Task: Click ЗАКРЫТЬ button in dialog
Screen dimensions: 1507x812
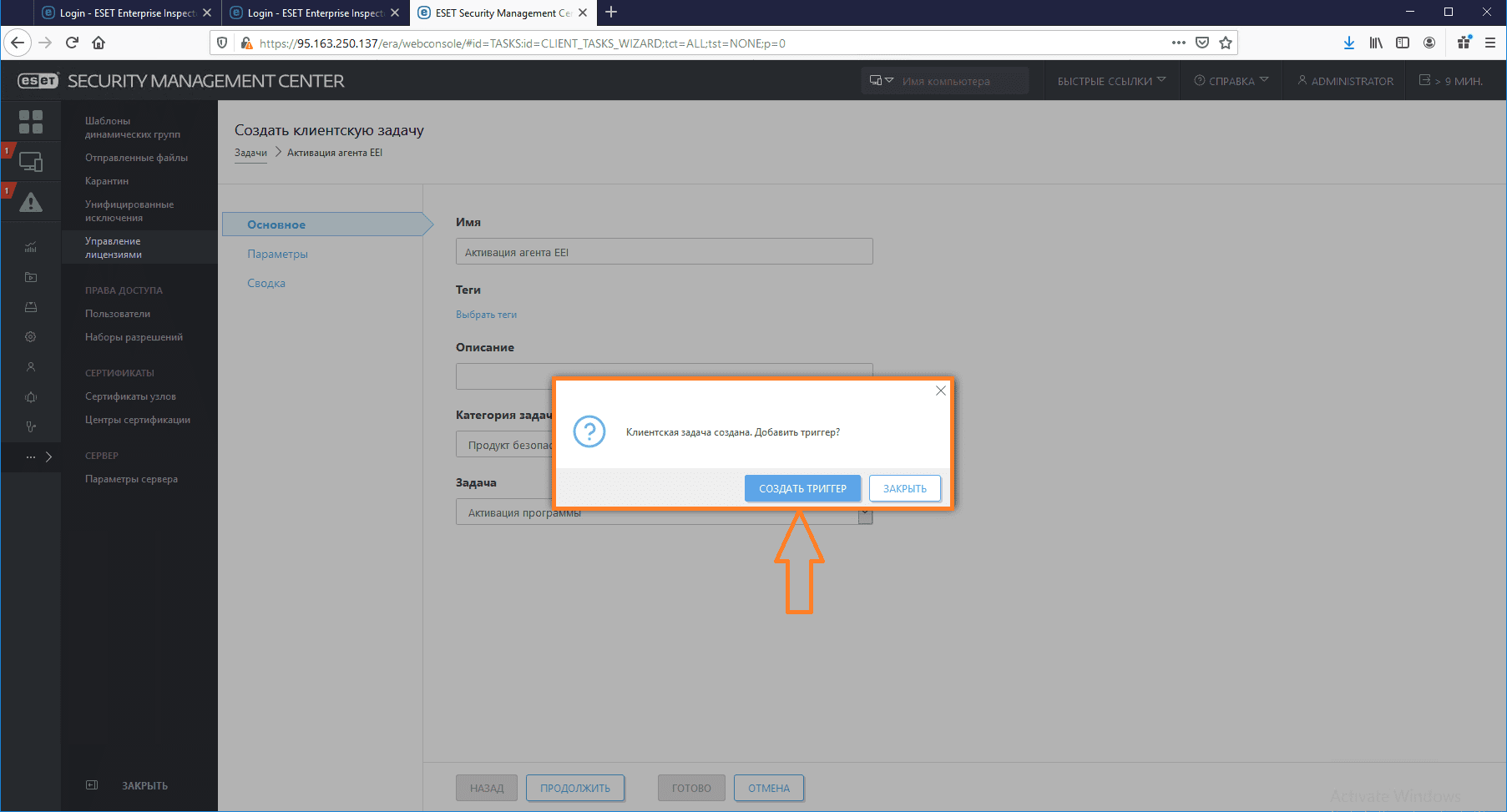Action: click(905, 488)
